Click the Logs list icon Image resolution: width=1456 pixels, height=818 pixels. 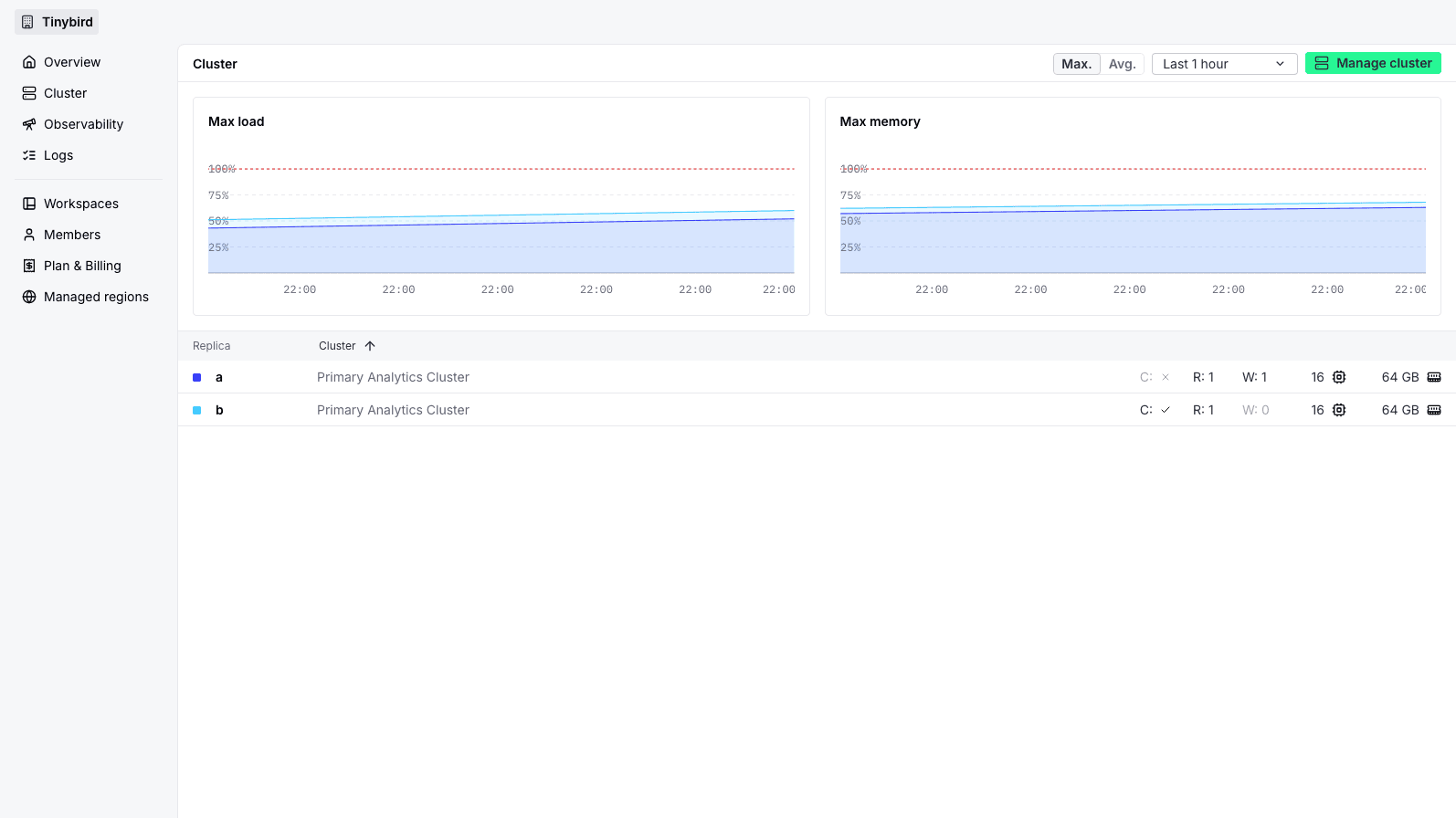click(29, 155)
